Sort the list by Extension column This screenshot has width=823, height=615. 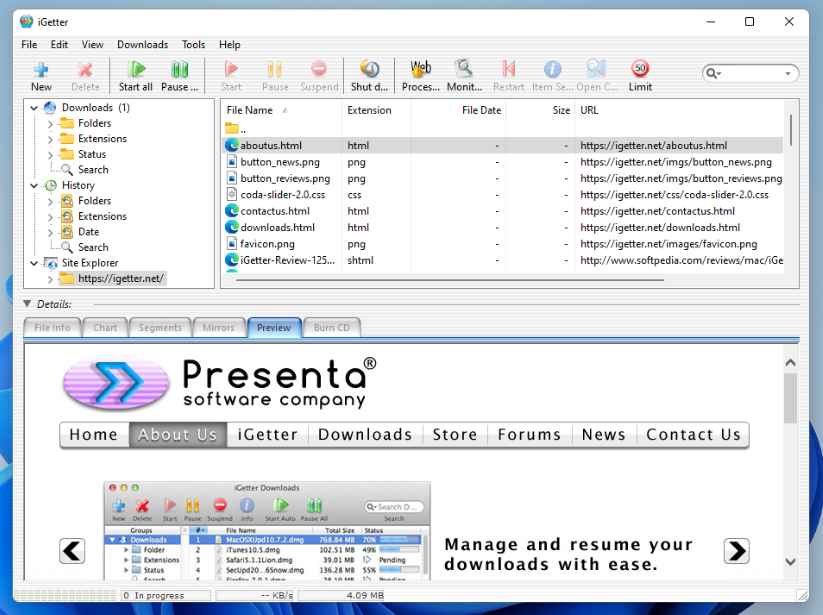click(x=370, y=110)
